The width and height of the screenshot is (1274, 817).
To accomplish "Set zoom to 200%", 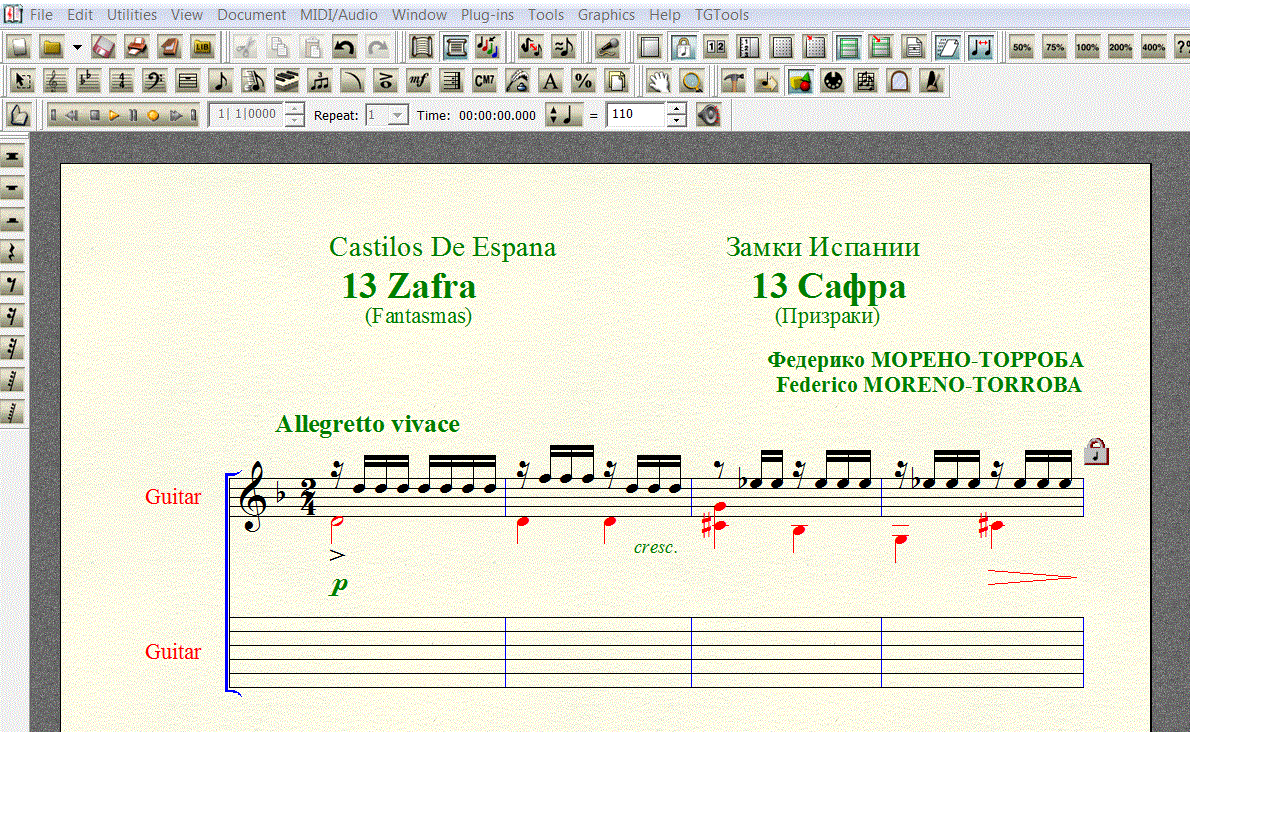I will [1121, 47].
